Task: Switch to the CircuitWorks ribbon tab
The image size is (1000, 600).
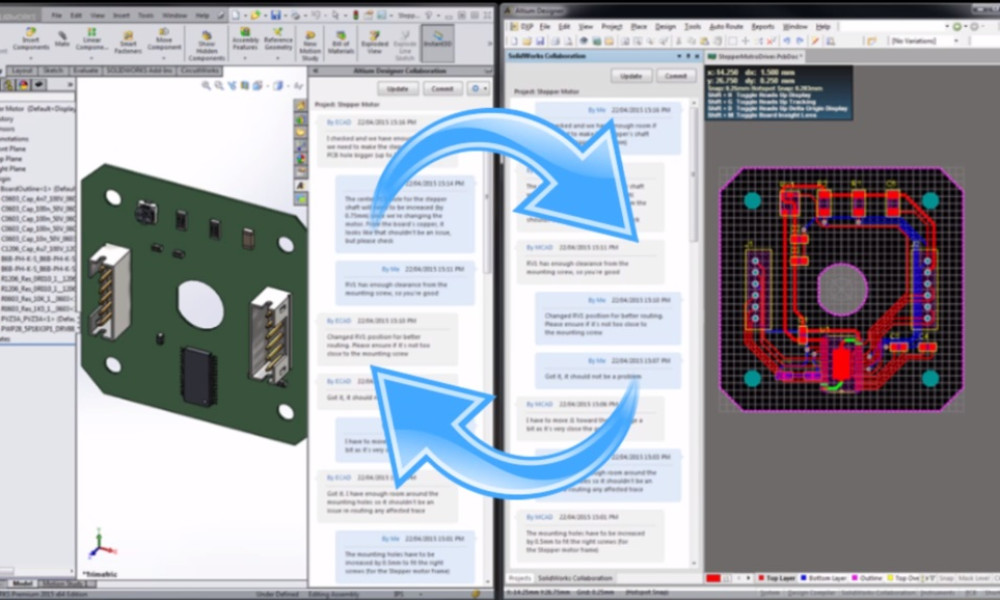Action: [200, 70]
